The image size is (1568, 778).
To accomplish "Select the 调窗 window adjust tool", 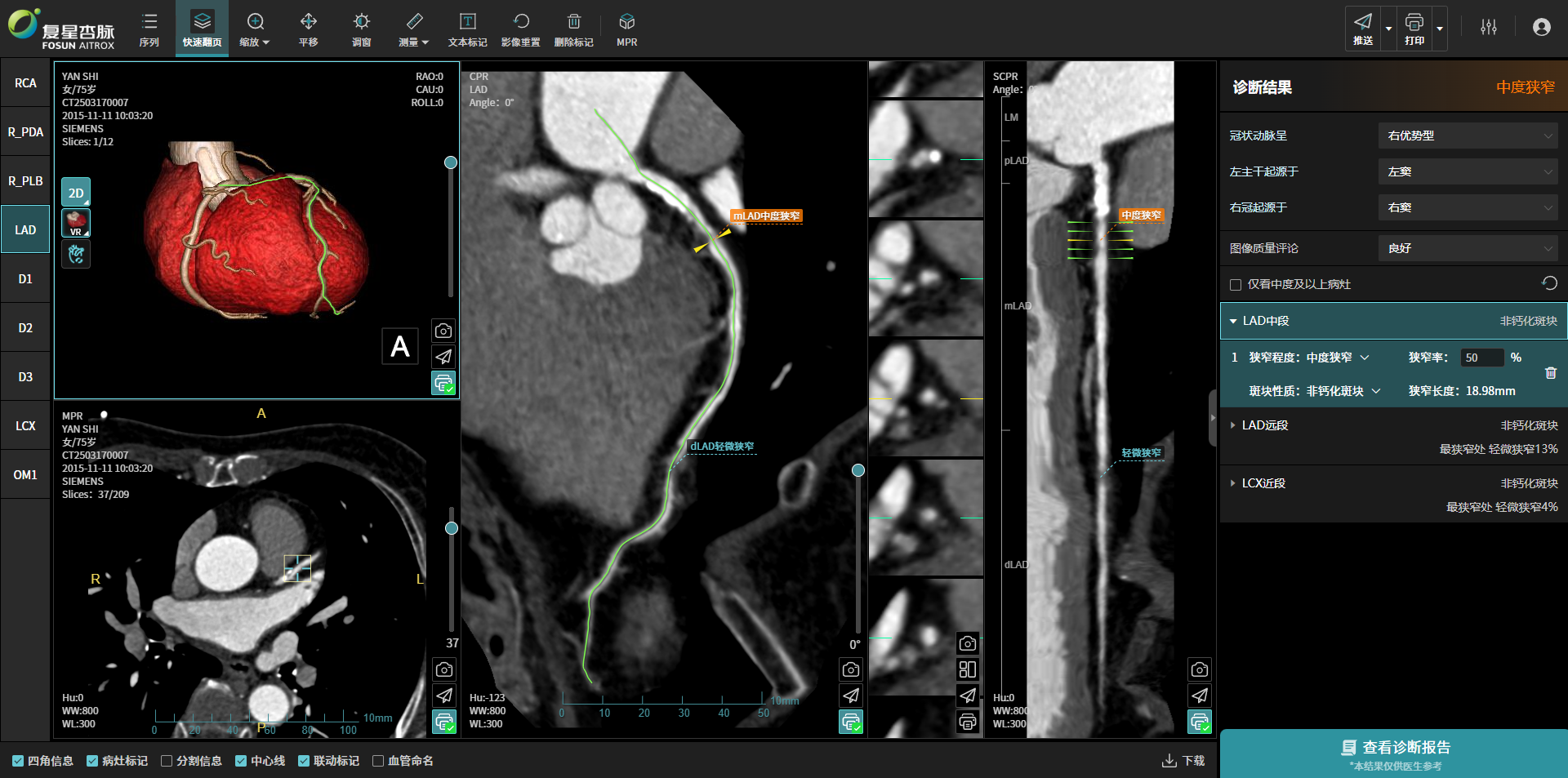I will [361, 29].
